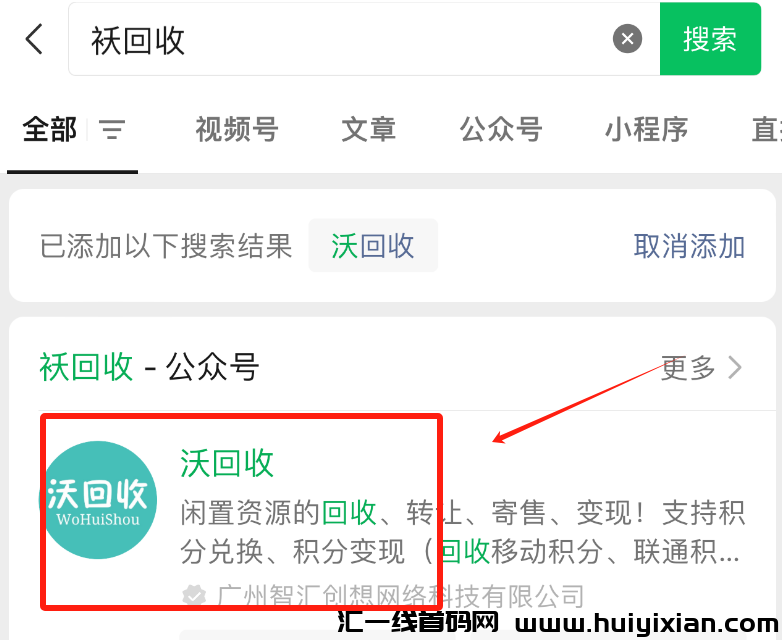This screenshot has width=782, height=640.
Task: Open the account description text starting 闲置资源
Action: pyautogui.click(x=462, y=532)
